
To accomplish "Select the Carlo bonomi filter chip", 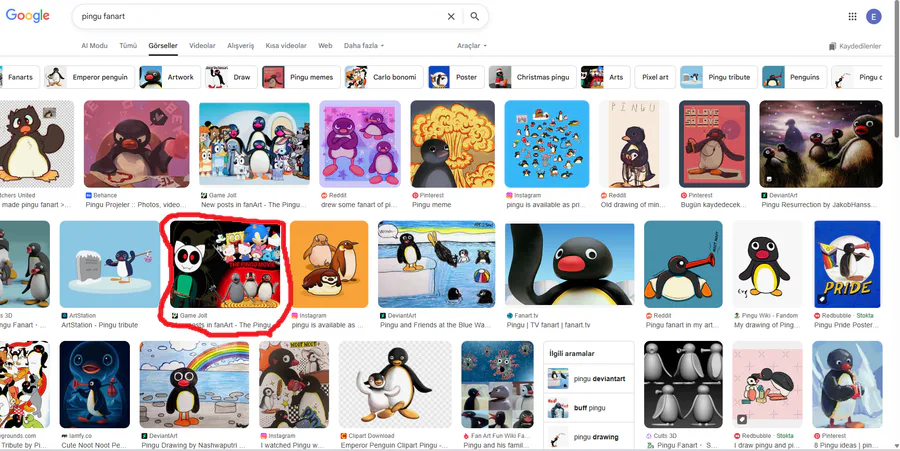I will click(x=384, y=77).
